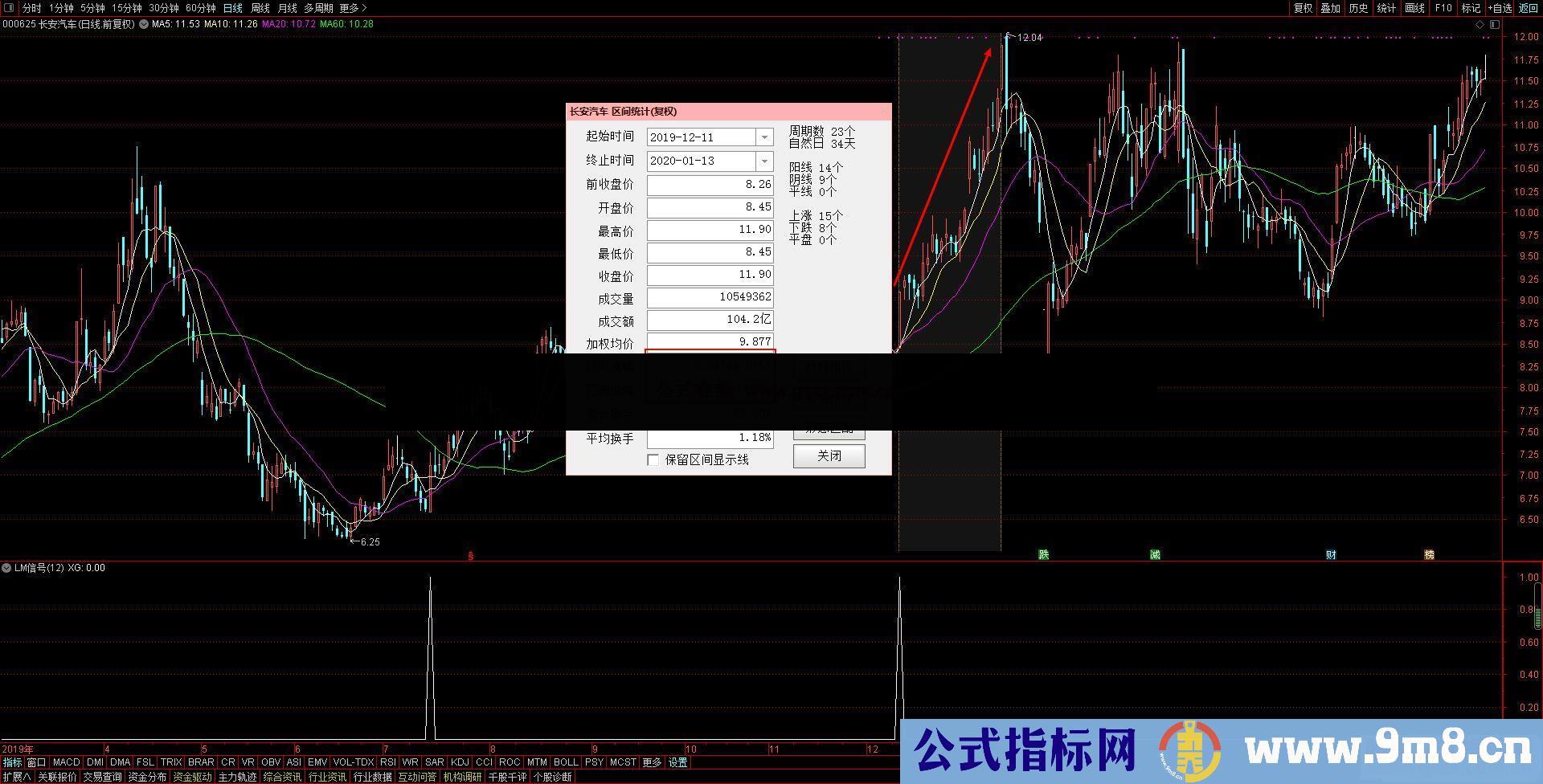The width and height of the screenshot is (1543, 784).
Task: Apply MACD indicator
Action: tap(66, 762)
